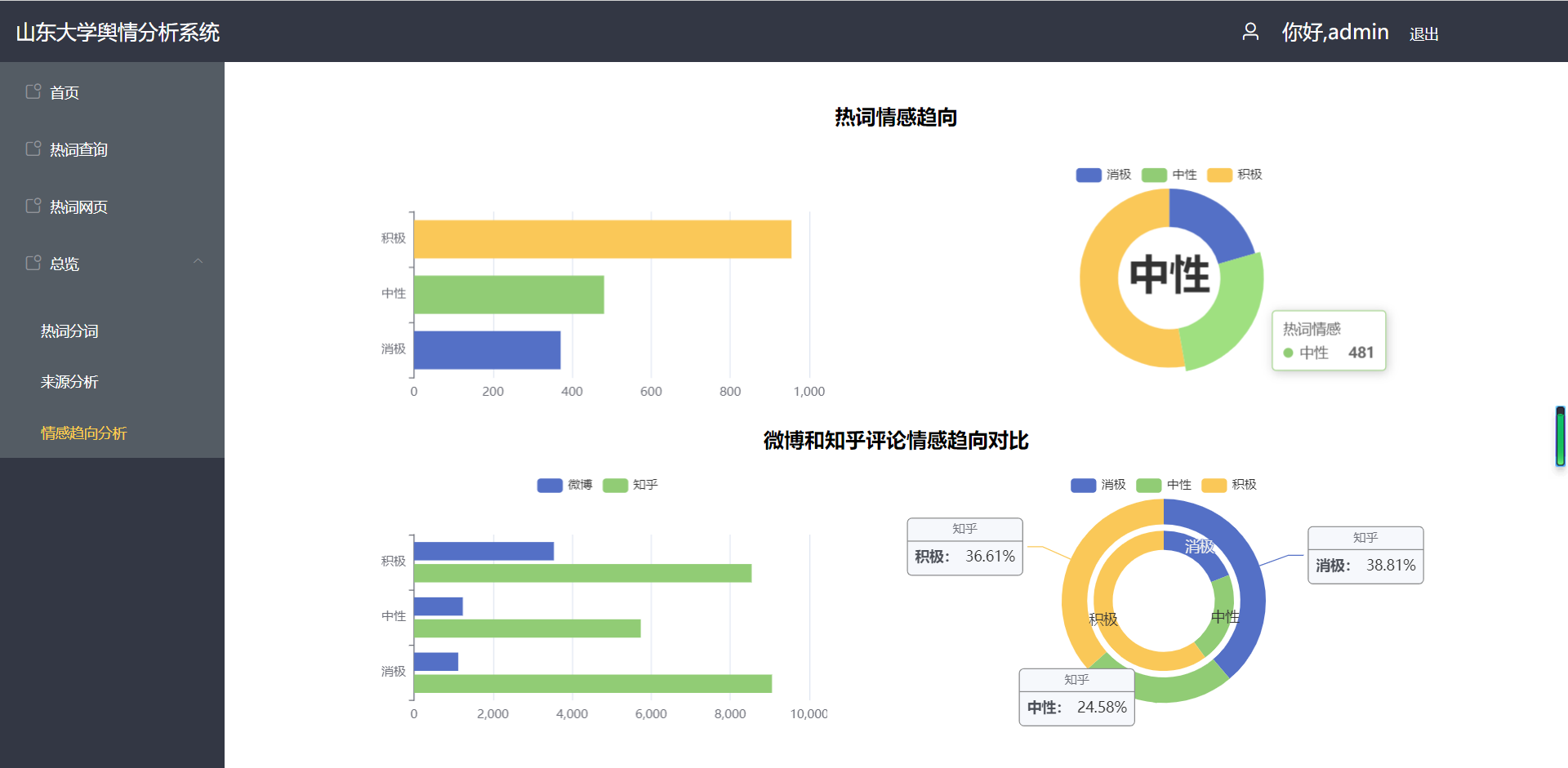The image size is (1568, 768).
Task: Click the 知乎 积极 bar in comparison chart
Action: pos(582,573)
